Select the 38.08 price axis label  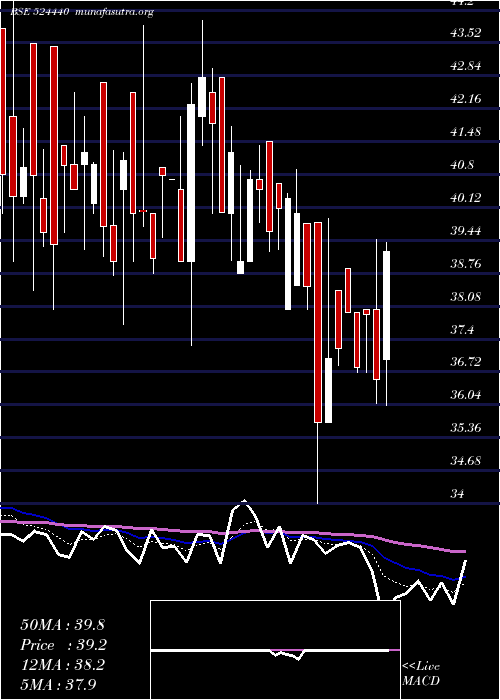click(x=466, y=297)
